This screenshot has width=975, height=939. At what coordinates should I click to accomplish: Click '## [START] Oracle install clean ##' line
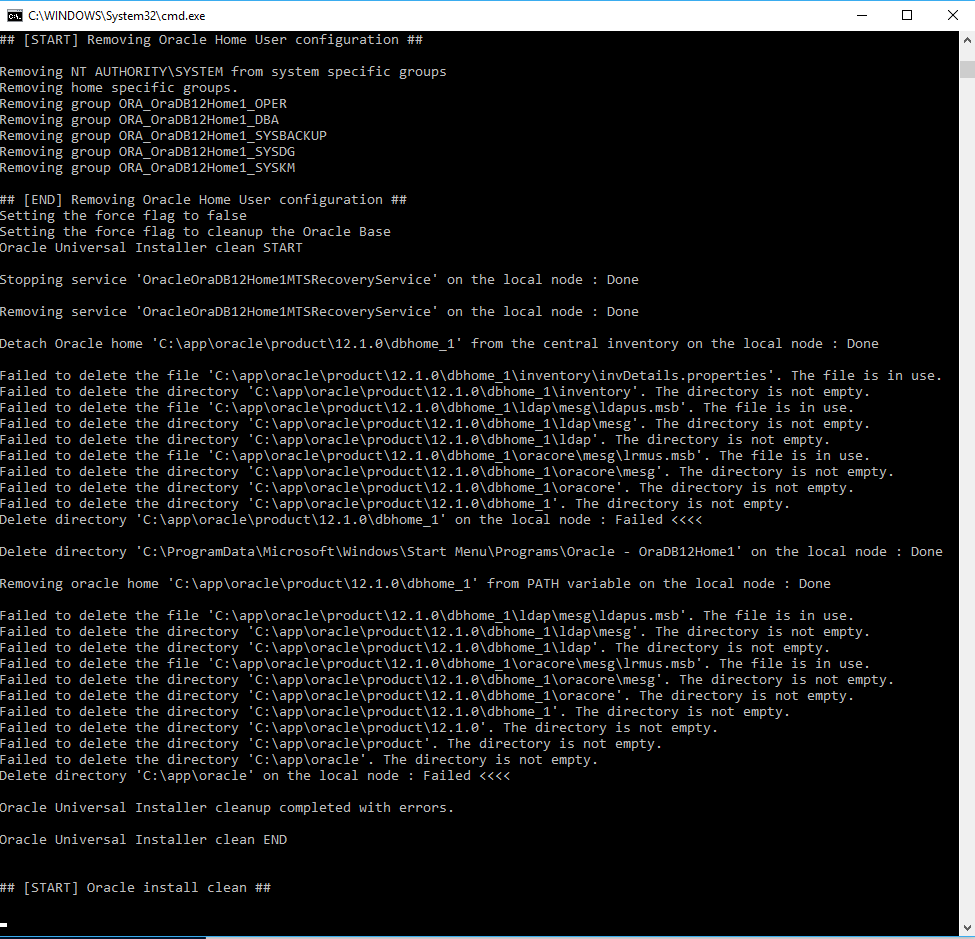pyautogui.click(x=136, y=888)
